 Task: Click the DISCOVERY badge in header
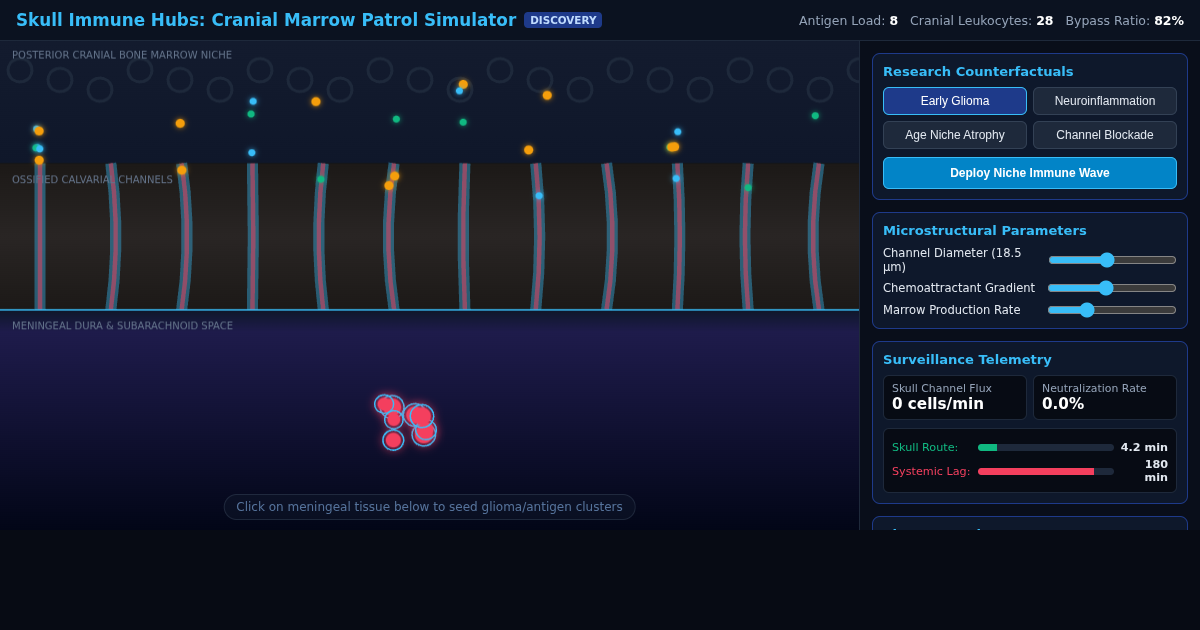pyautogui.click(x=563, y=20)
